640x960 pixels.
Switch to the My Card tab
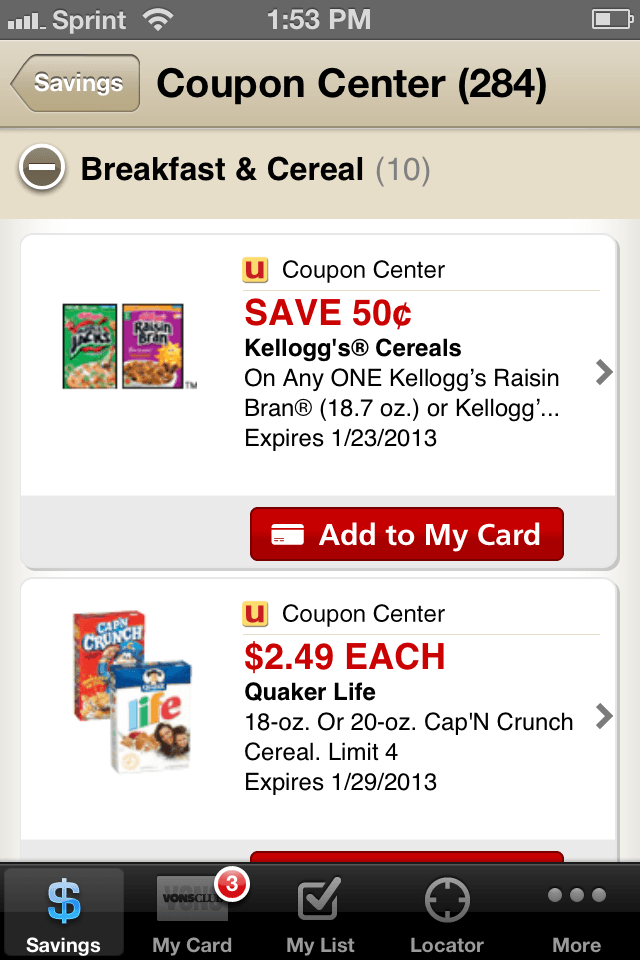click(x=192, y=913)
